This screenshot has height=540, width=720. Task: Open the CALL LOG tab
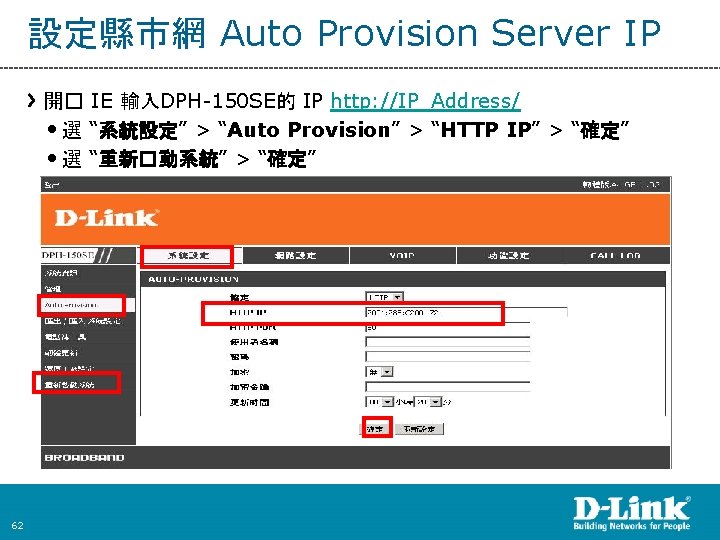(x=616, y=256)
